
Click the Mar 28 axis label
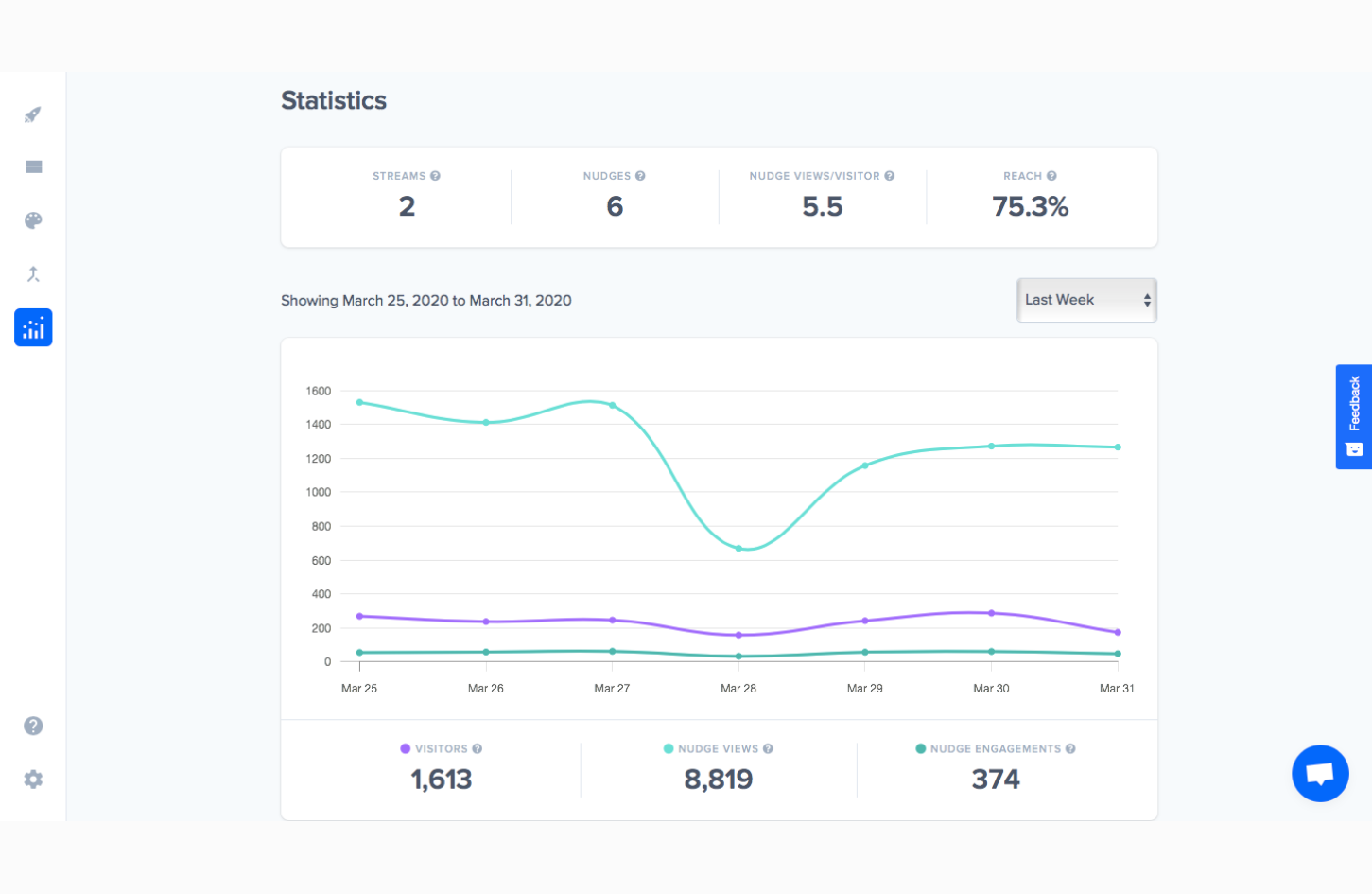point(738,689)
